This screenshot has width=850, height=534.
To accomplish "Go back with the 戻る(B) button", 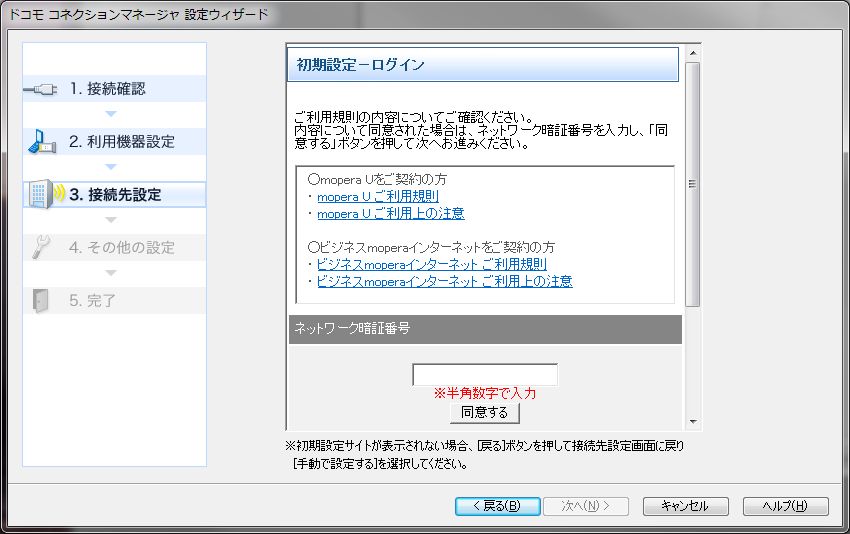I will coord(497,506).
